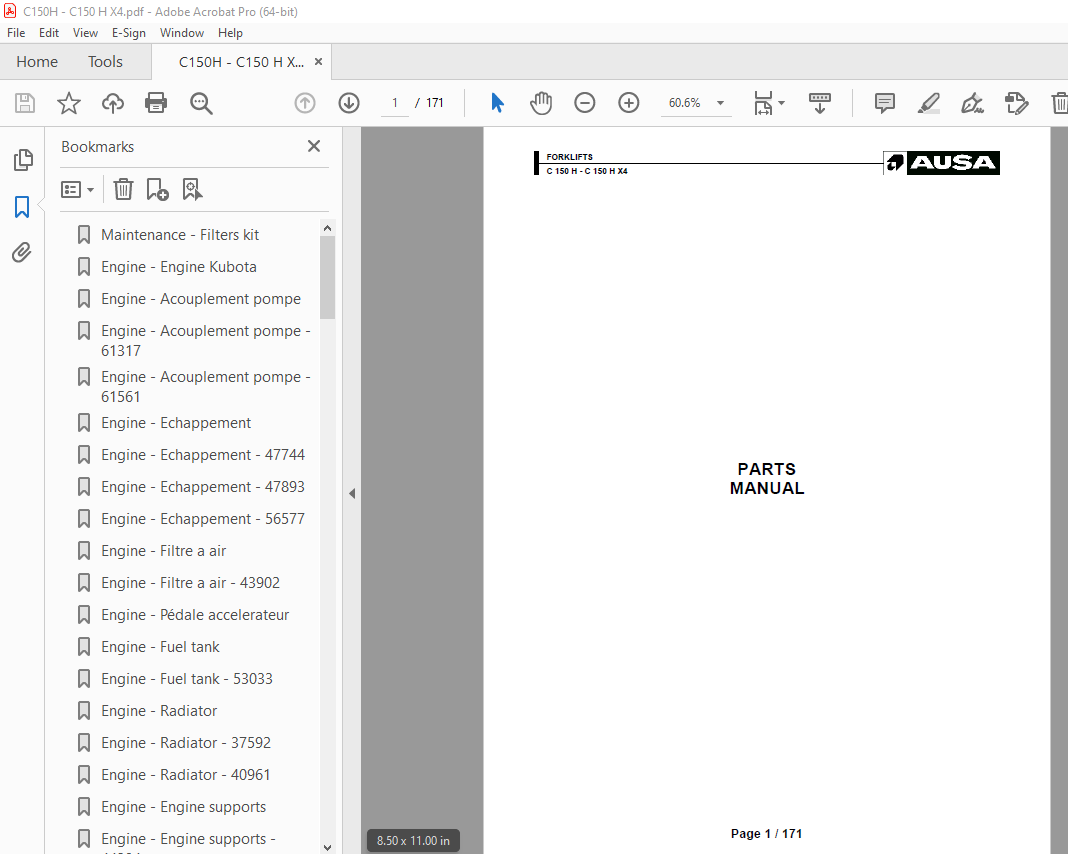Viewport: 1068px width, 854px height.
Task: Open the E-Sign menu
Action: click(x=129, y=33)
